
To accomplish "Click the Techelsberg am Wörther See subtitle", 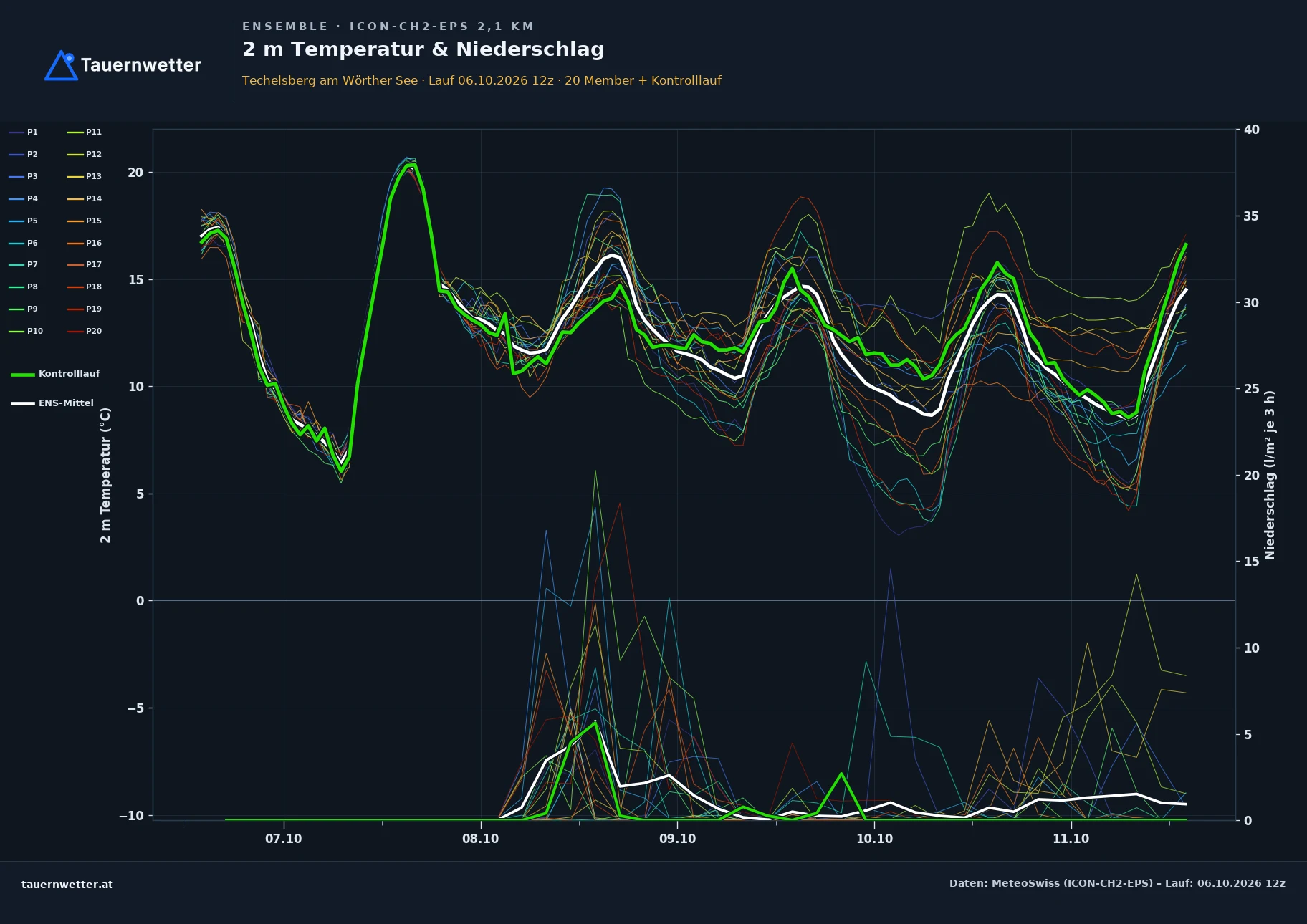I will click(x=330, y=80).
